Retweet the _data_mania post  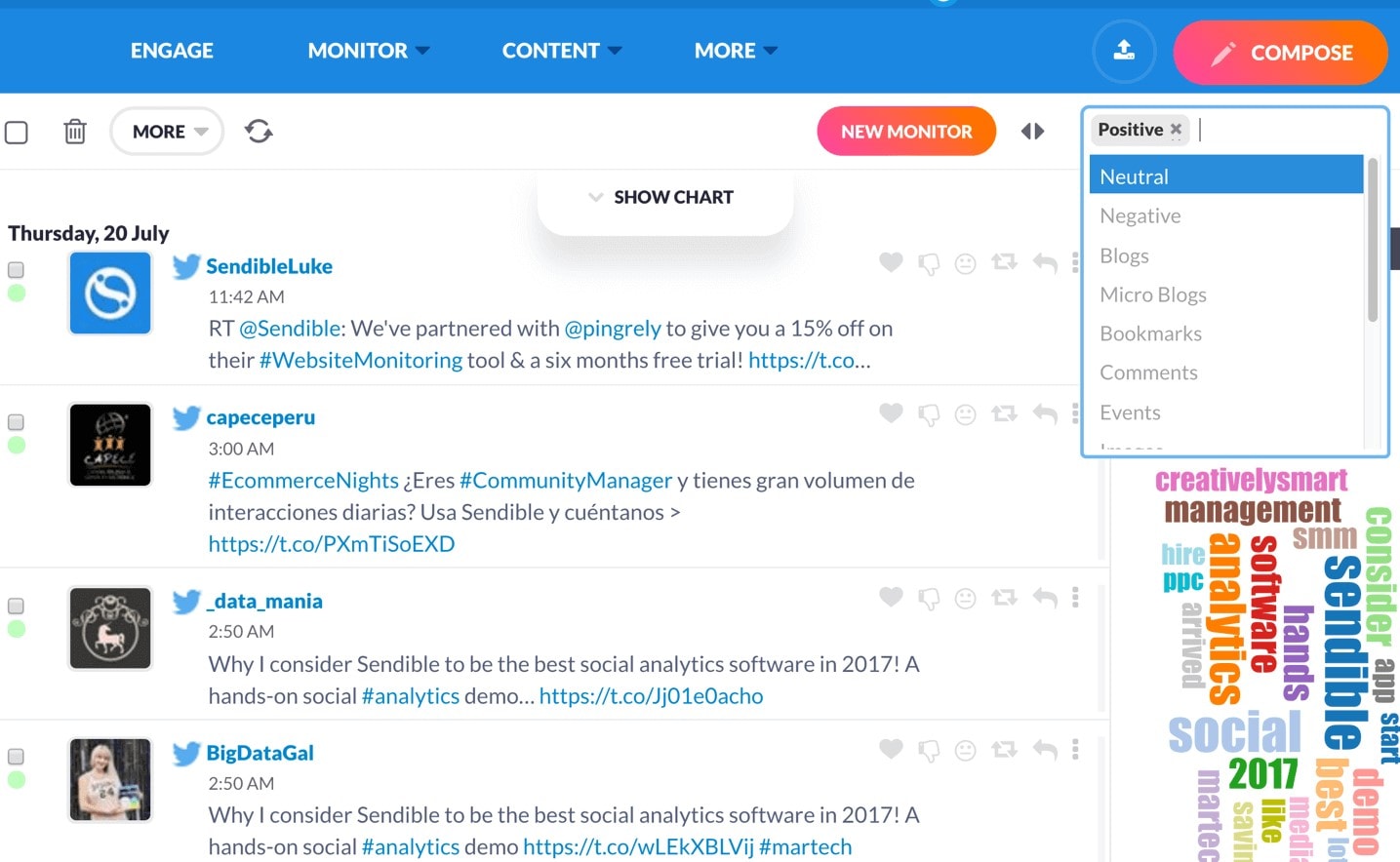1004,597
